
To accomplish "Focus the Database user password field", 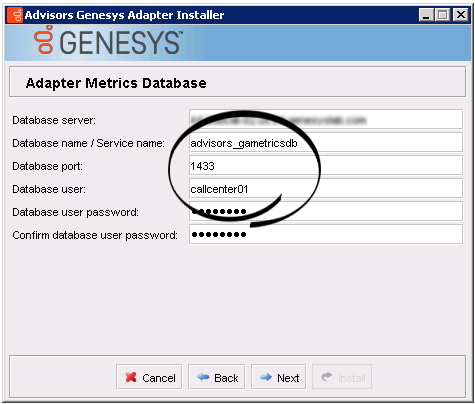I will [x=326, y=212].
